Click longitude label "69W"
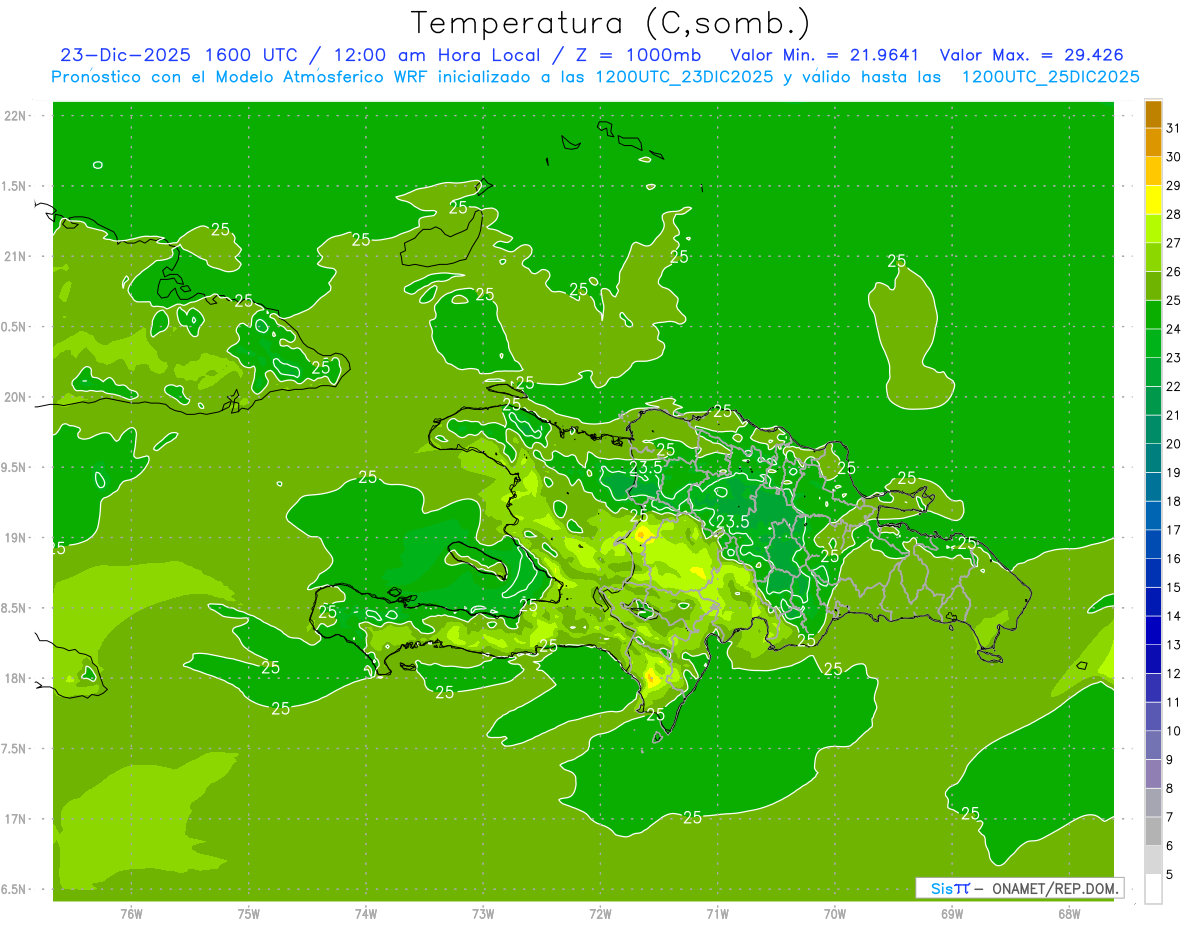The height and width of the screenshot is (927, 1200). coord(952,913)
